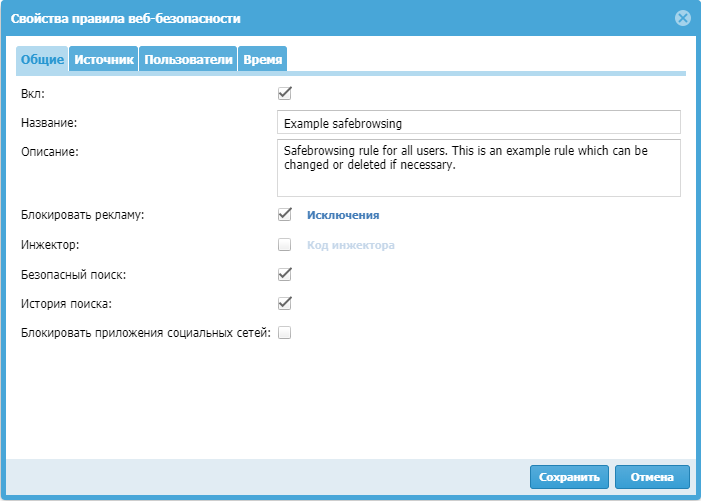Toggle the Вкл checkbox

(284, 93)
